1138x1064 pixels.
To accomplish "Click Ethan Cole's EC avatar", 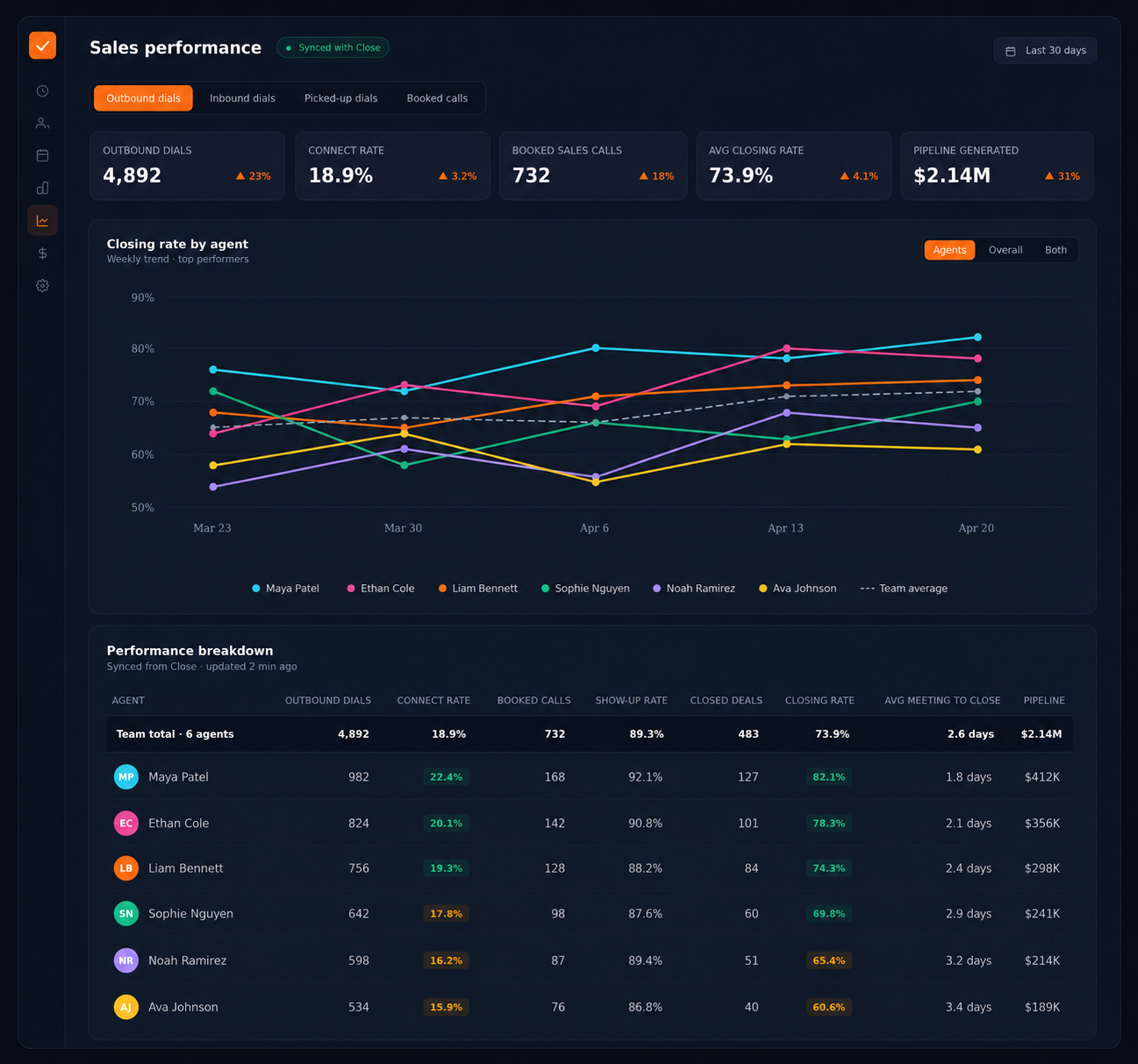I will [126, 823].
